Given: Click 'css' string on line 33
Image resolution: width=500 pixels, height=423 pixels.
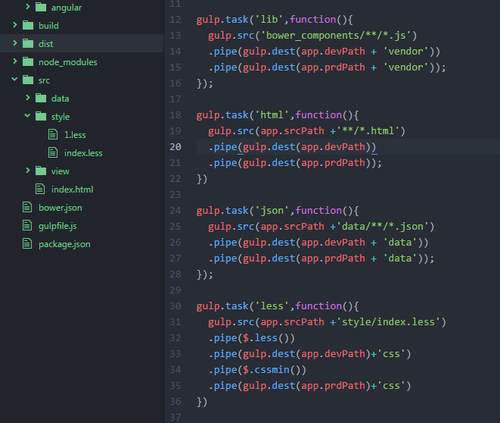Looking at the screenshot, I should (x=391, y=354).
